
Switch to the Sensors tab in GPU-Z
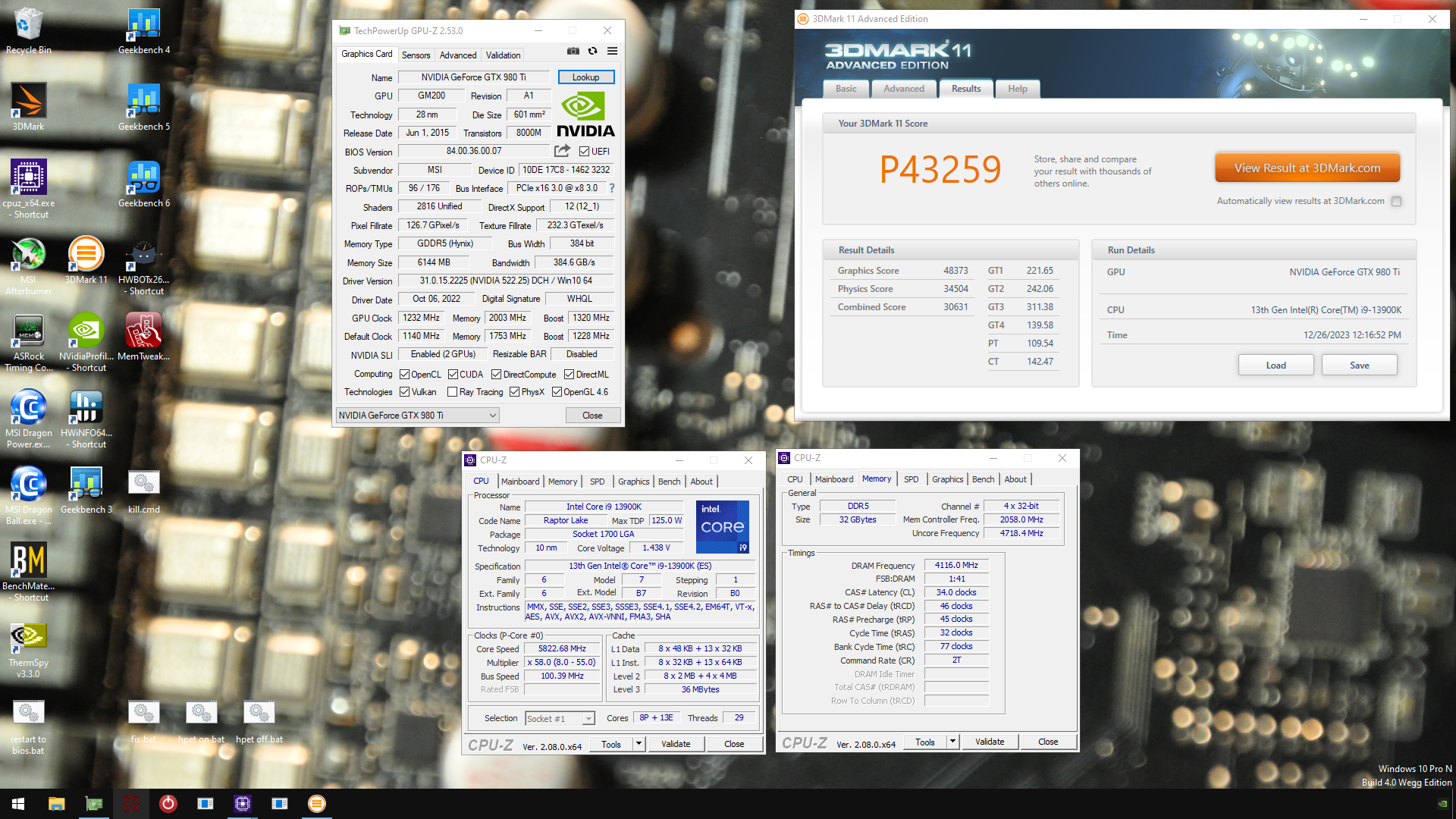(x=416, y=55)
